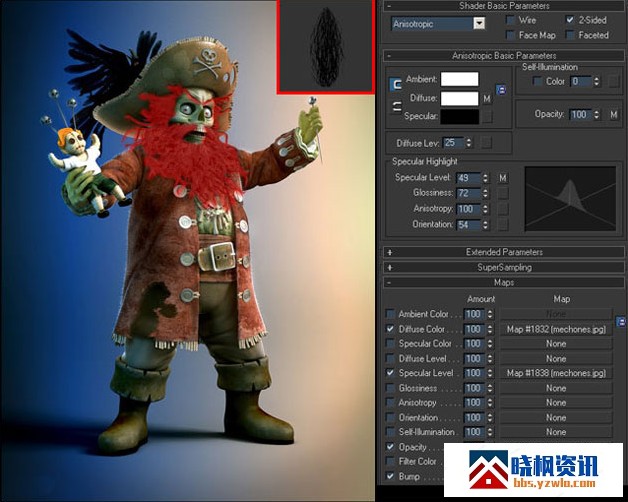Click the Orientation map slot button
Viewport: 628px width, 502px height.
point(503,224)
